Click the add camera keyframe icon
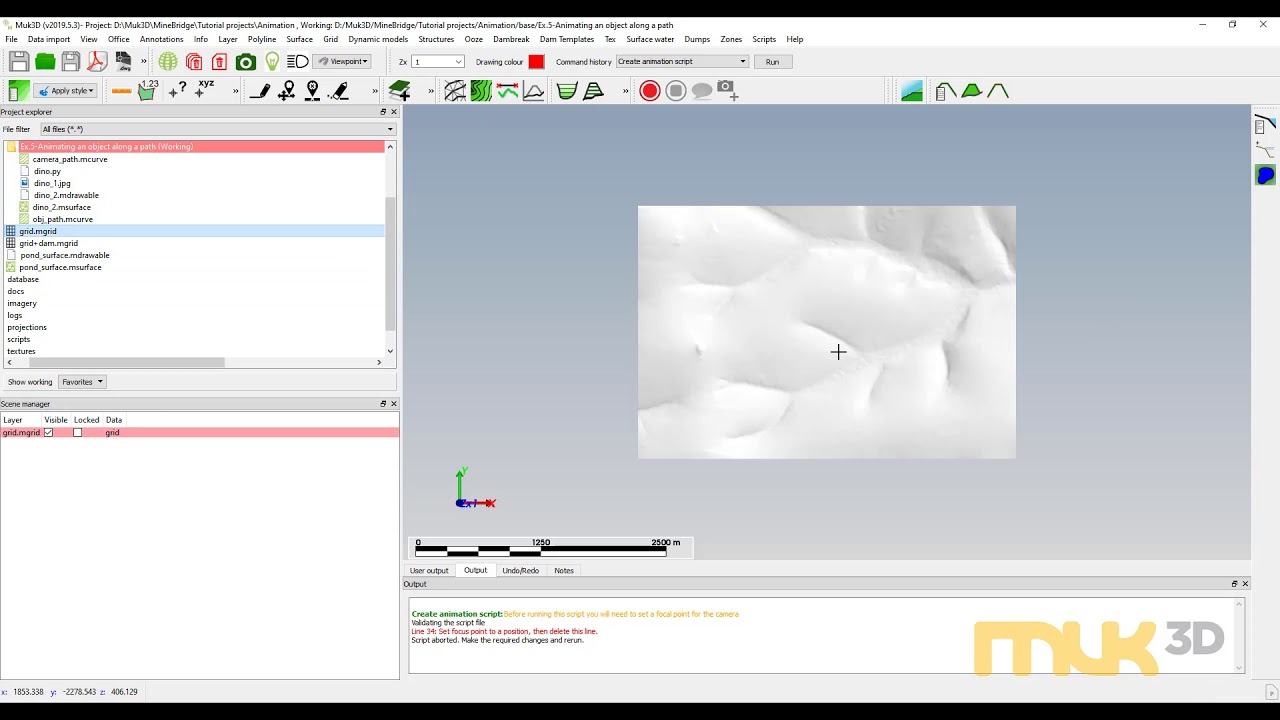Viewport: 1280px width, 720px height. pos(728,91)
